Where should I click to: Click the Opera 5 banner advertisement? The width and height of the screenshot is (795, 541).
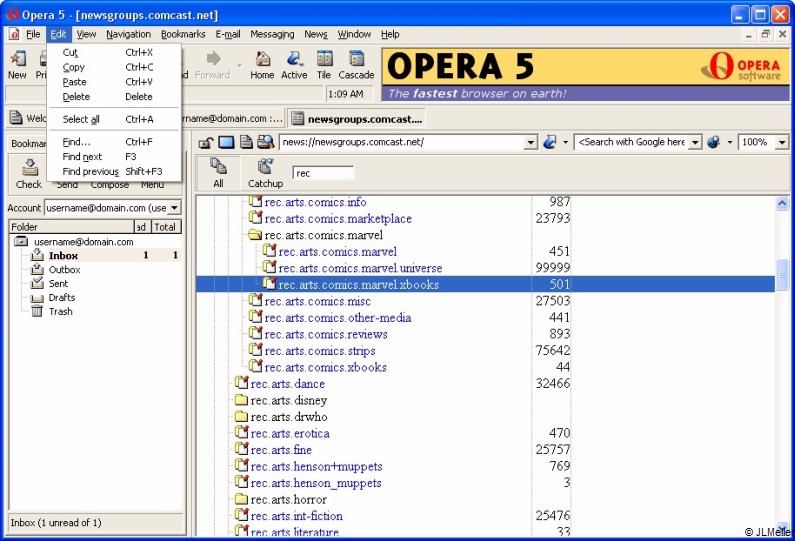[586, 75]
